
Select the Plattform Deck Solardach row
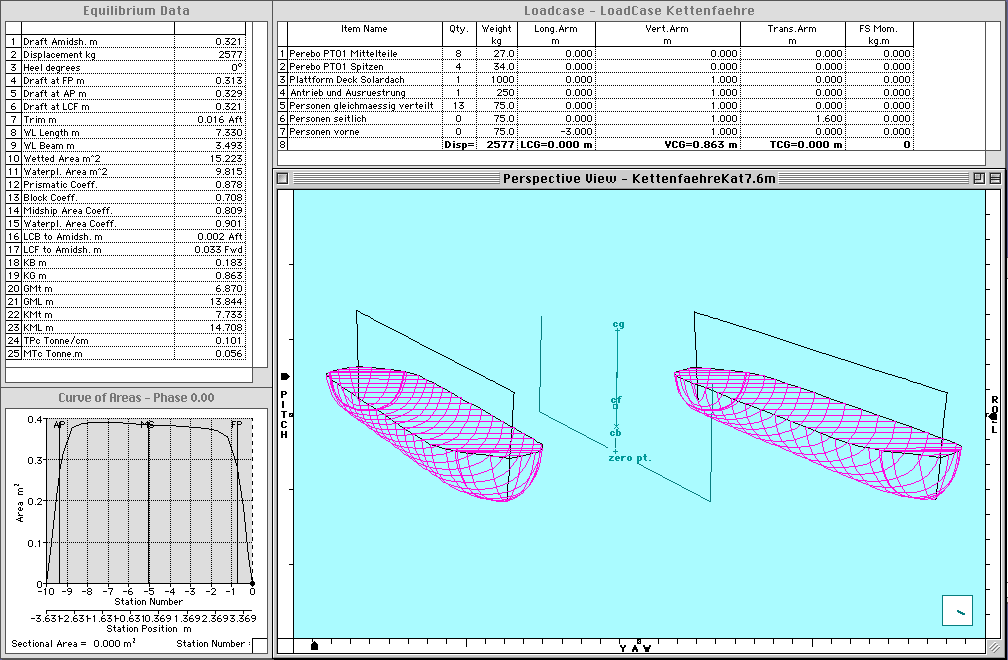point(361,79)
